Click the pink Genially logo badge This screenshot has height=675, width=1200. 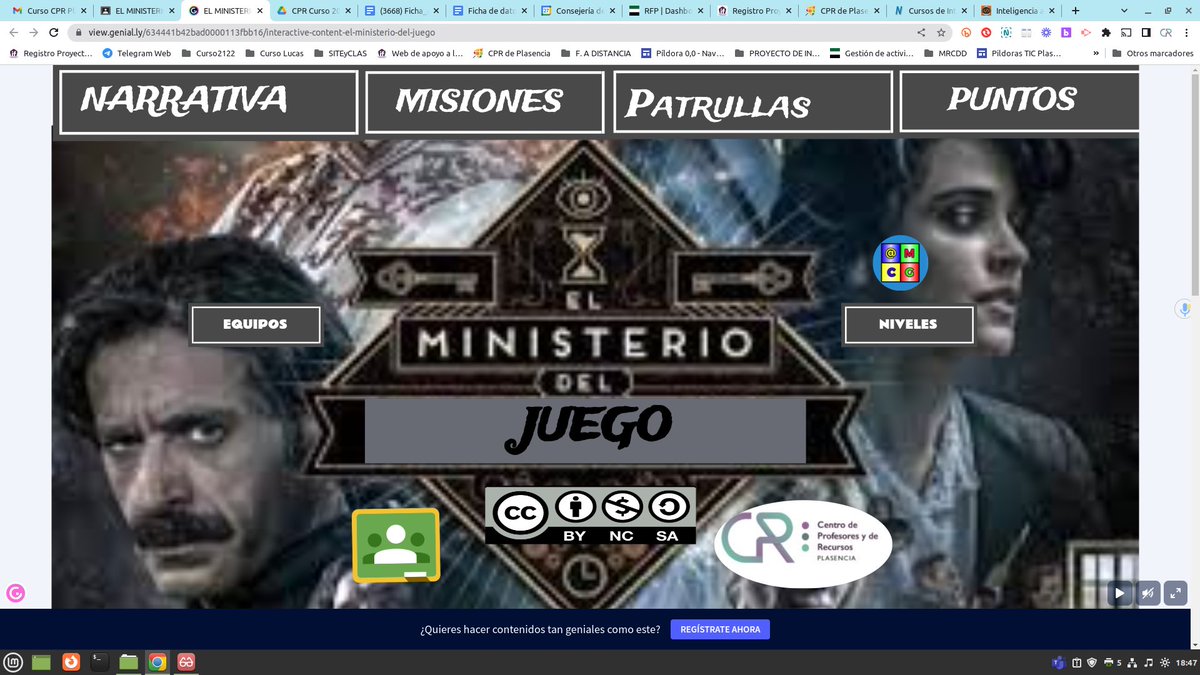pos(15,593)
